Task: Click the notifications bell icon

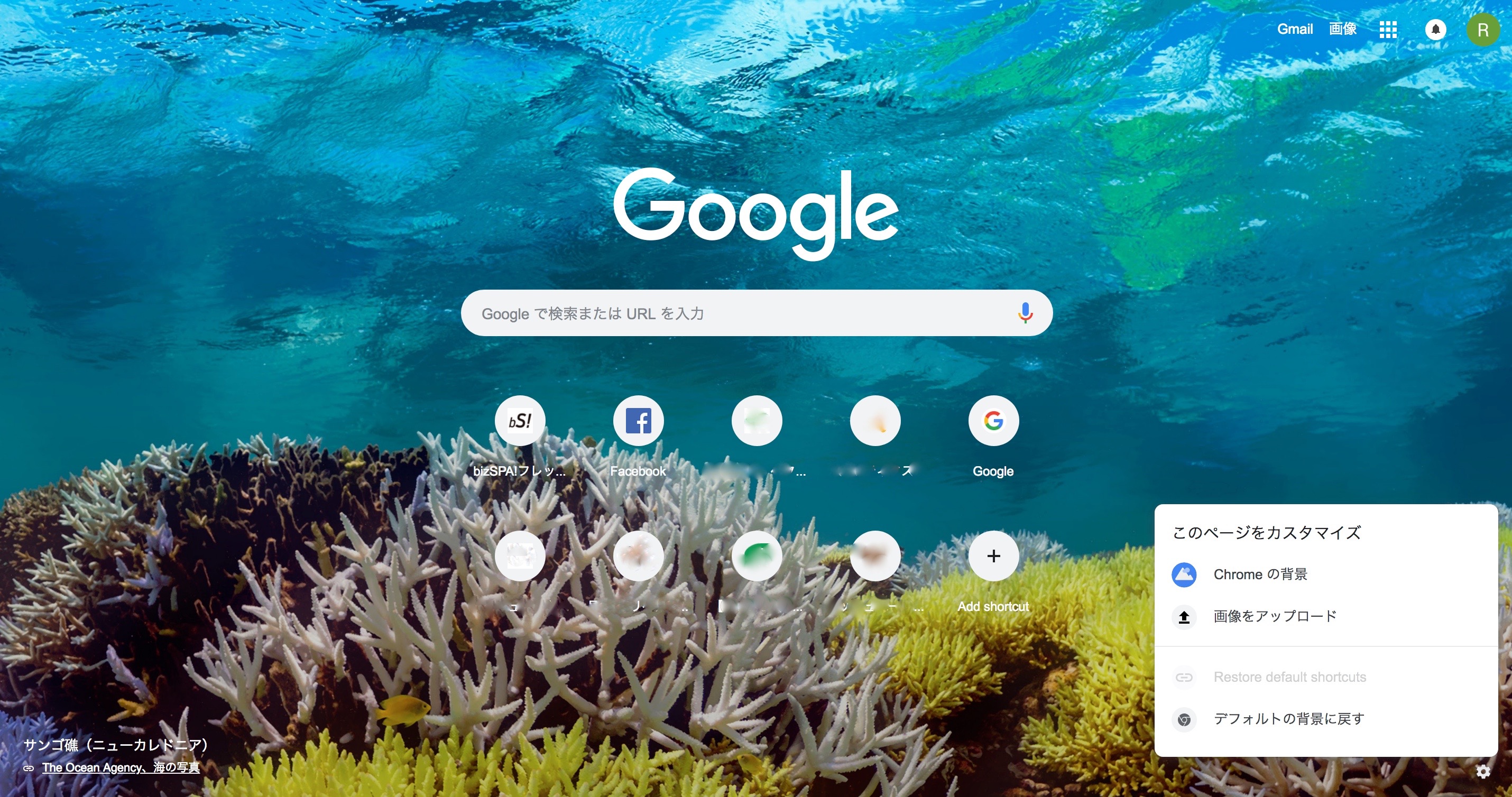Action: click(1435, 27)
